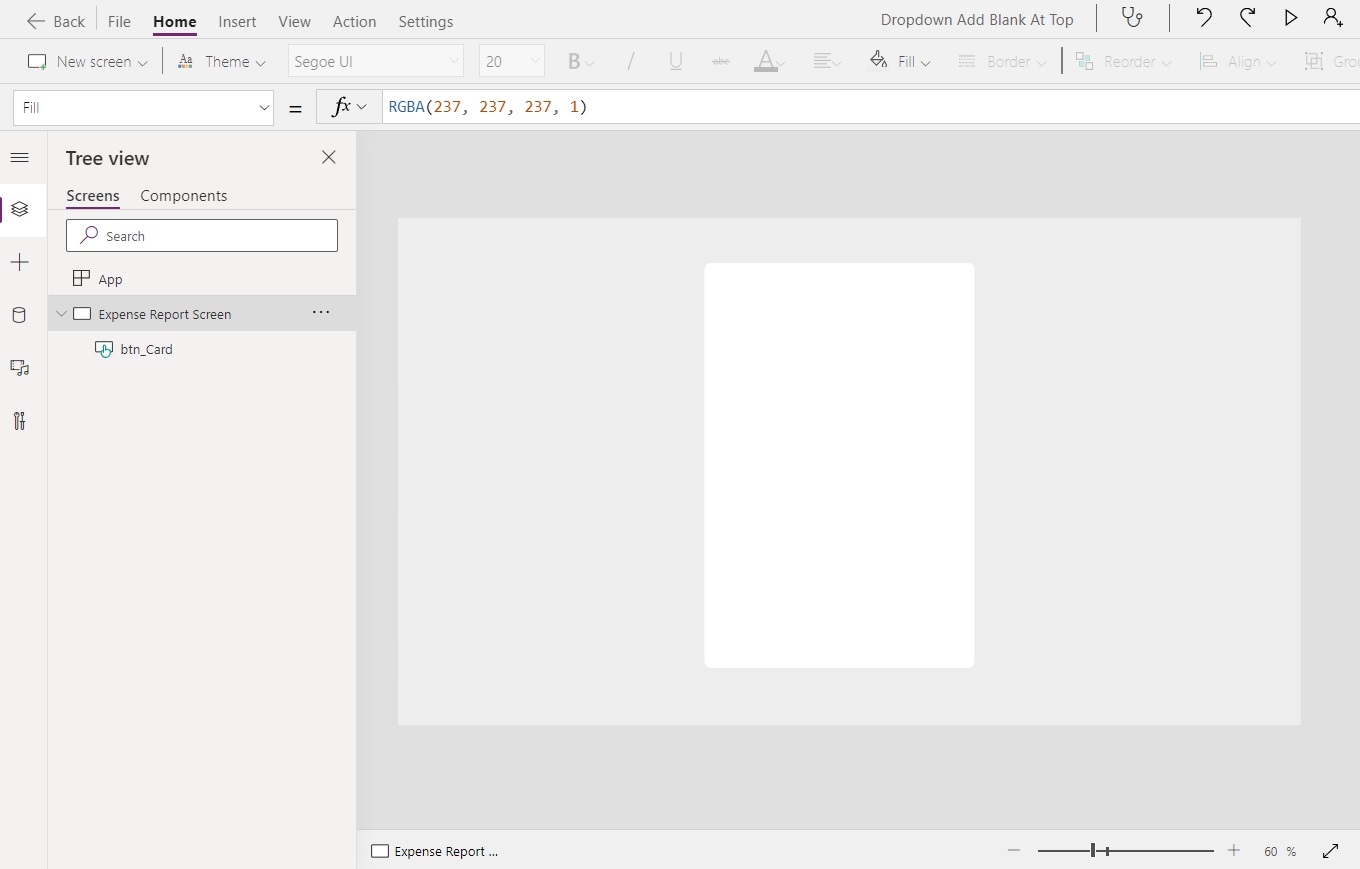Toggle bold formatting on selected text

tap(575, 61)
